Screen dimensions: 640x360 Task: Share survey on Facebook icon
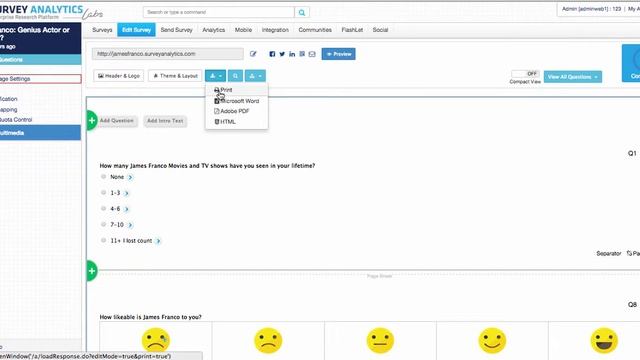(272, 54)
